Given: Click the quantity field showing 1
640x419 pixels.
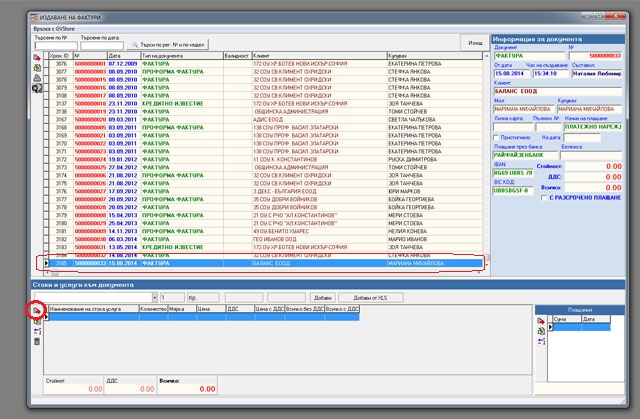Looking at the screenshot, I should 172,297.
